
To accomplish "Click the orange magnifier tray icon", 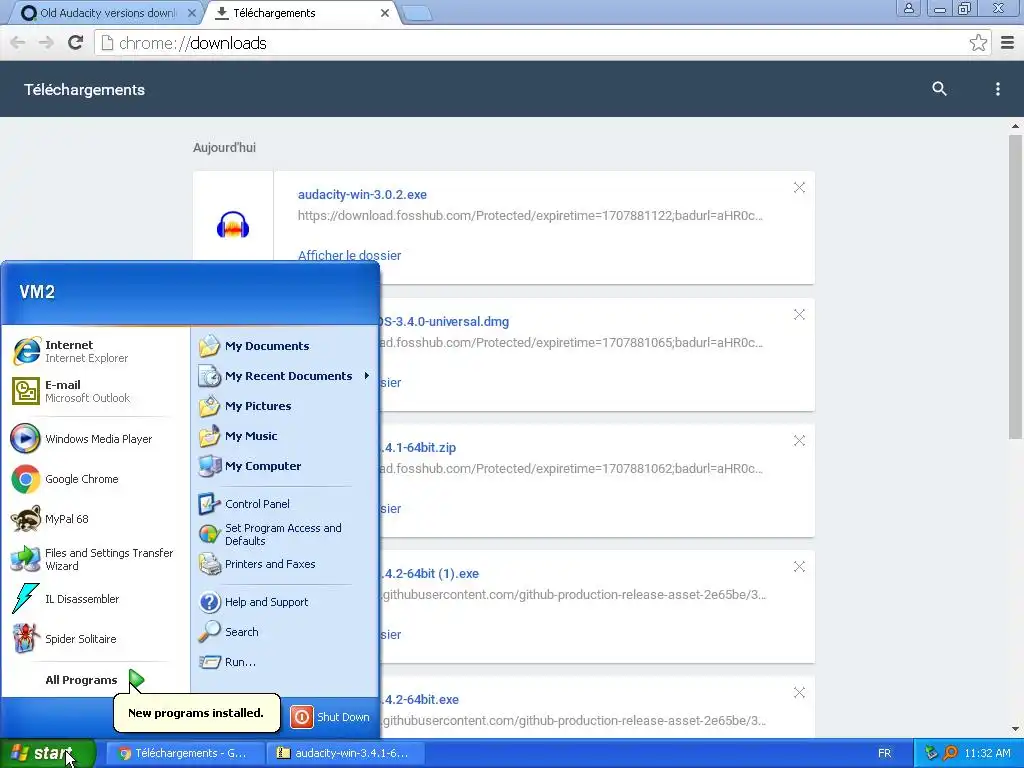I will (x=950, y=753).
